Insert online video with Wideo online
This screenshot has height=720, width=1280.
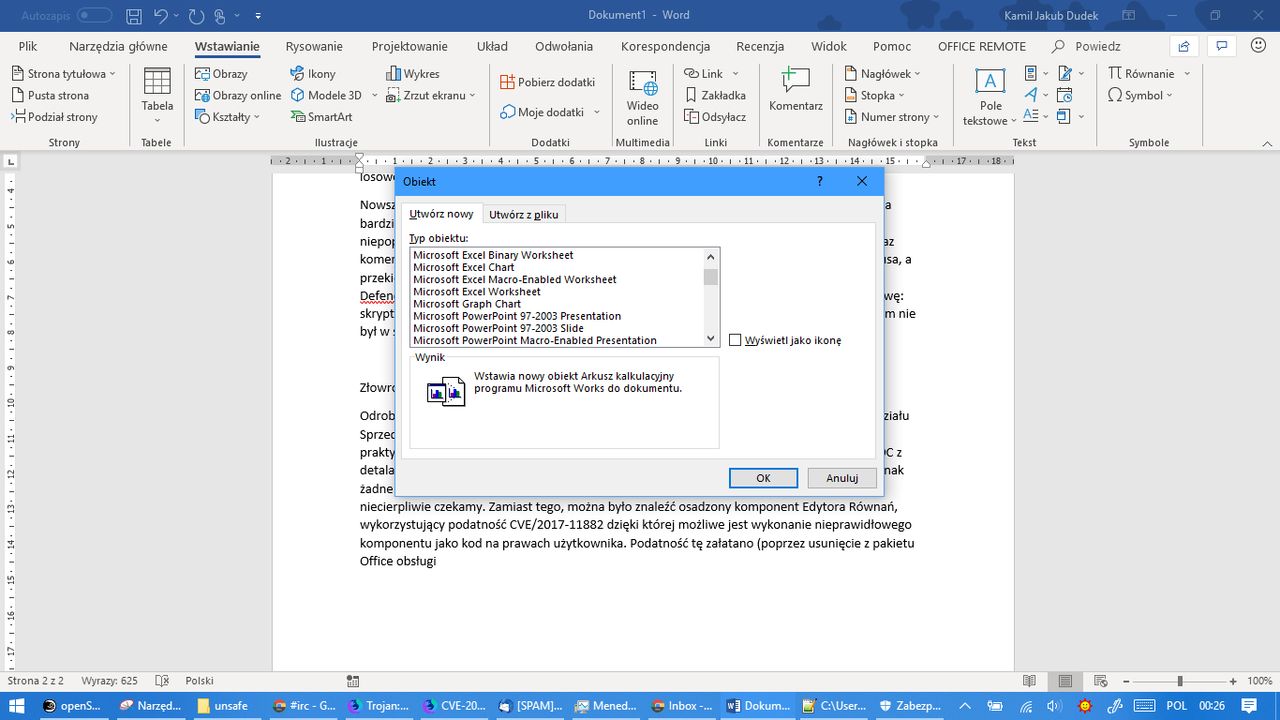pyautogui.click(x=643, y=97)
